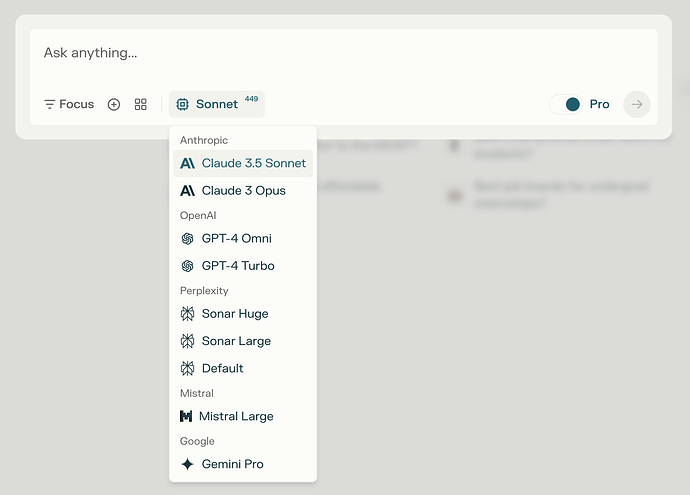Click the Pro label next to toggle

point(599,104)
